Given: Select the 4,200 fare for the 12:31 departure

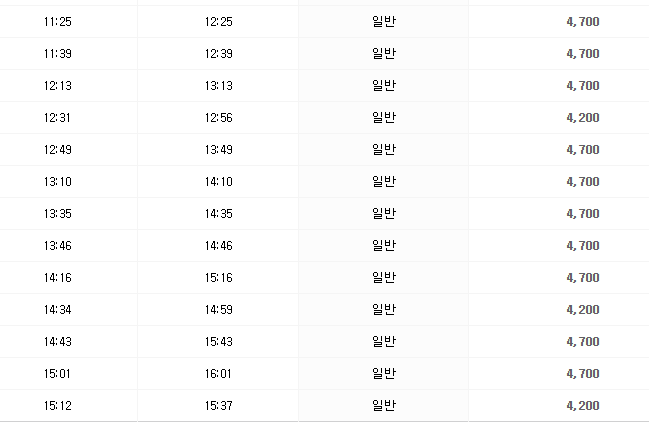Looking at the screenshot, I should tap(582, 117).
